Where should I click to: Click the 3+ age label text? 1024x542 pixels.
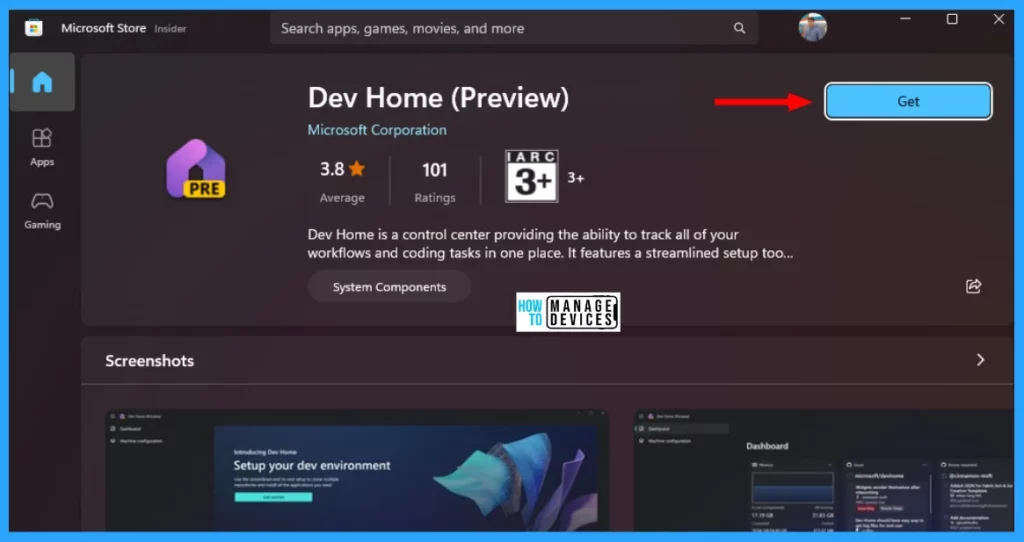coord(575,178)
